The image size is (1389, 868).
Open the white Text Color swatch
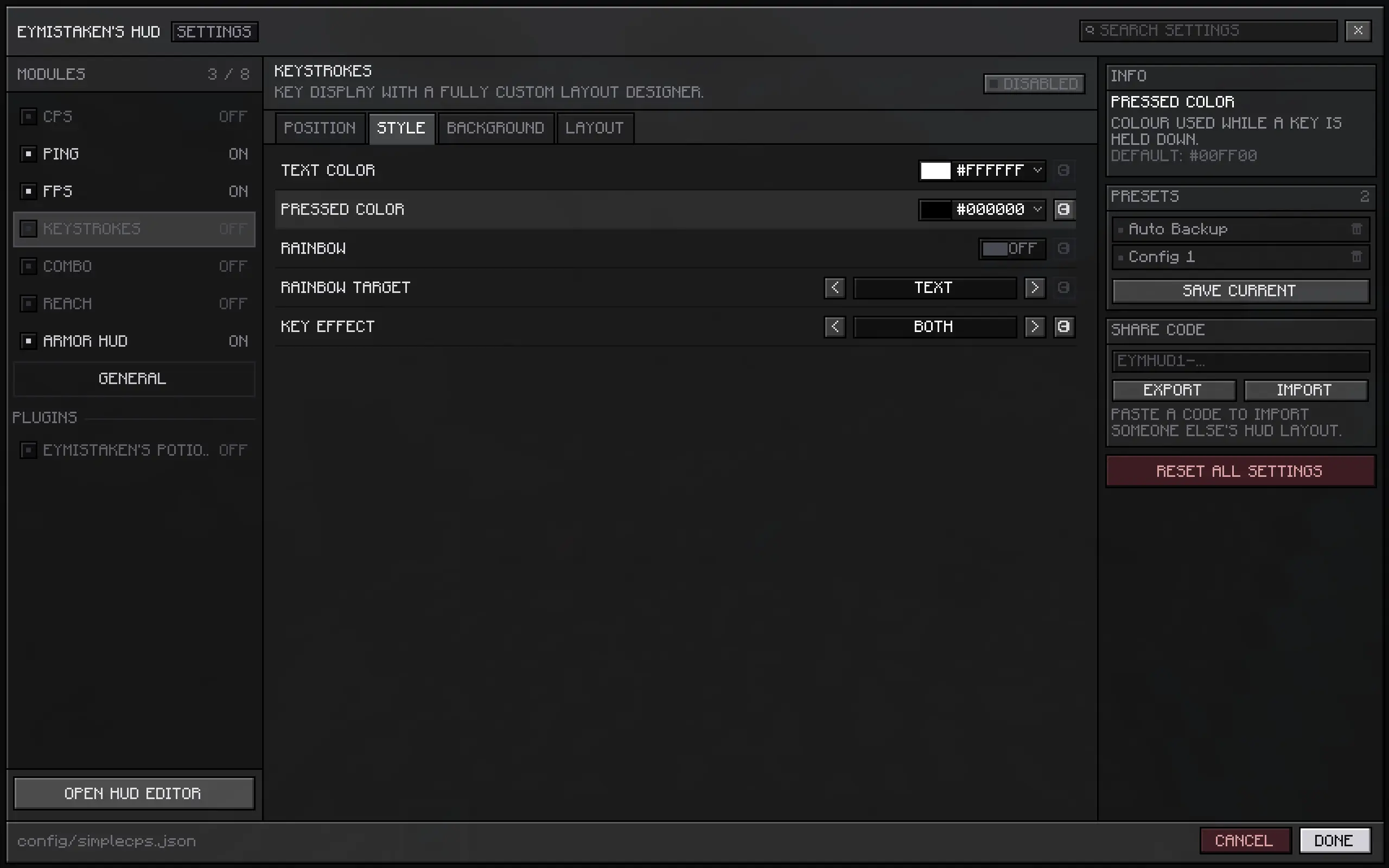935,170
